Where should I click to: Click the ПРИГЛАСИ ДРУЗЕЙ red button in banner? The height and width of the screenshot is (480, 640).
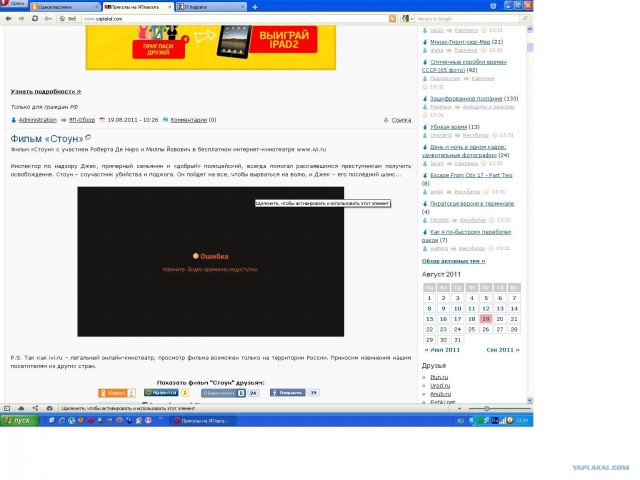click(x=158, y=49)
